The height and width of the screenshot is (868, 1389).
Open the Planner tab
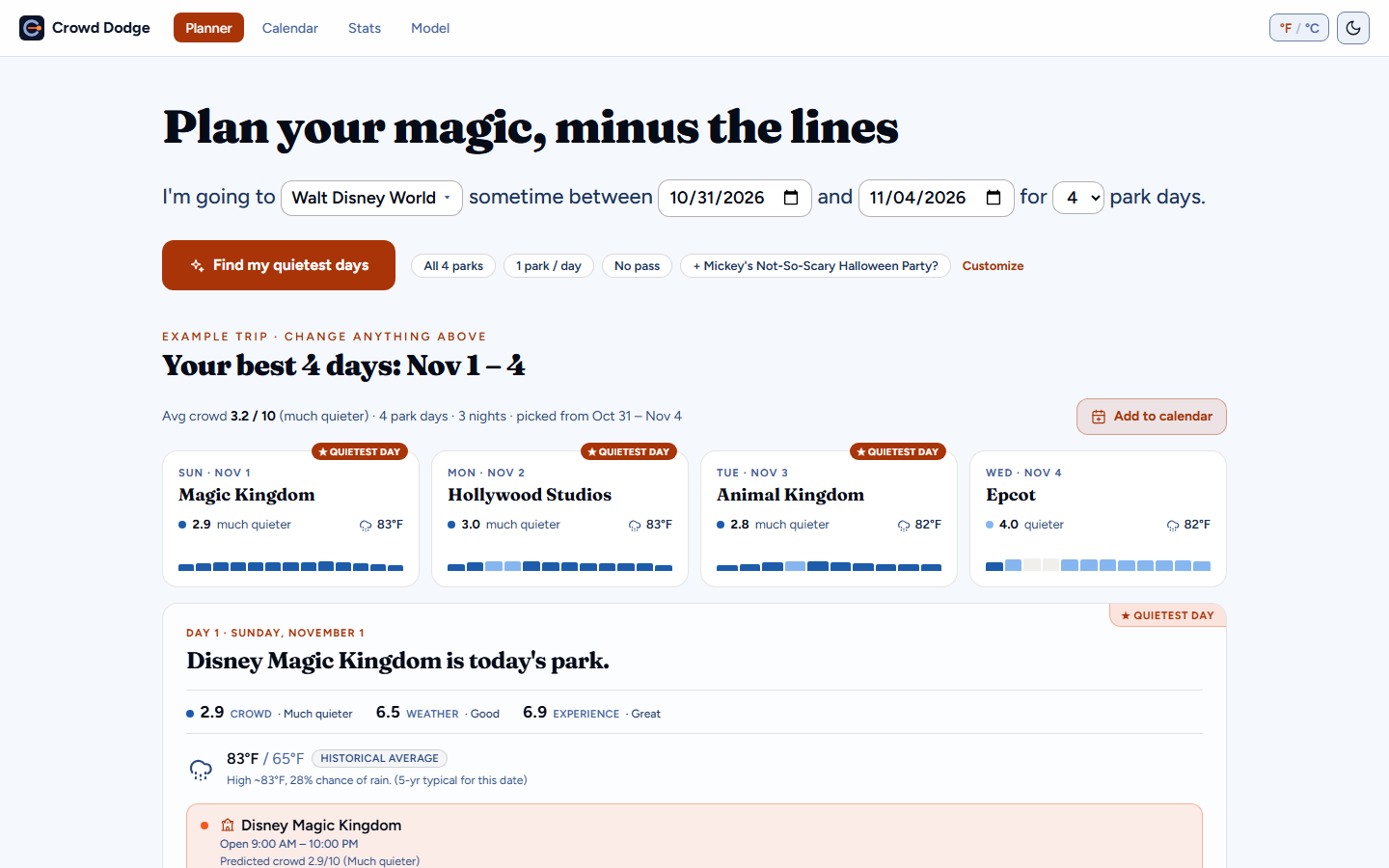pos(208,28)
